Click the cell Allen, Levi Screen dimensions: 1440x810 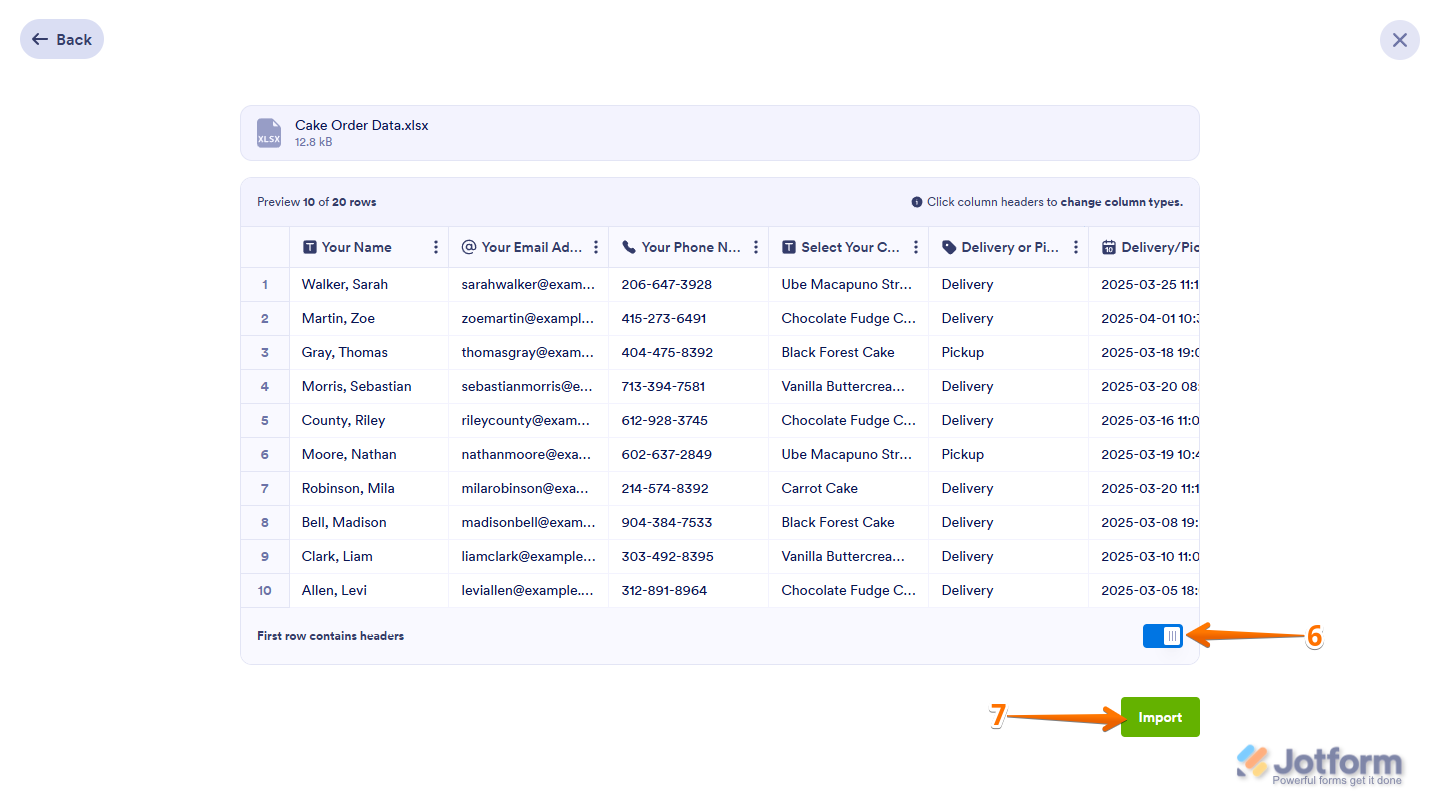point(369,590)
